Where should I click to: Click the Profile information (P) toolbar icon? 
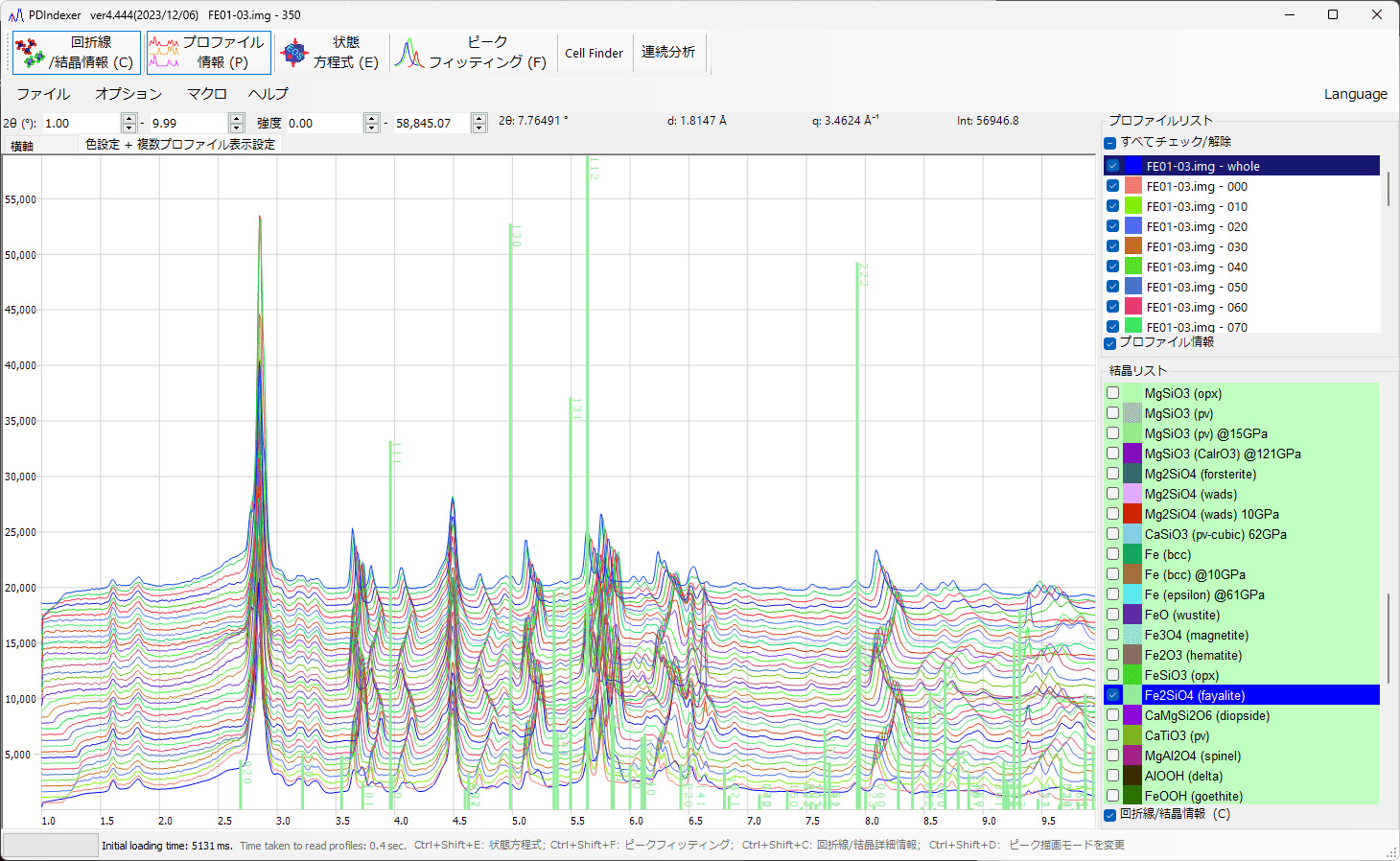(164, 53)
